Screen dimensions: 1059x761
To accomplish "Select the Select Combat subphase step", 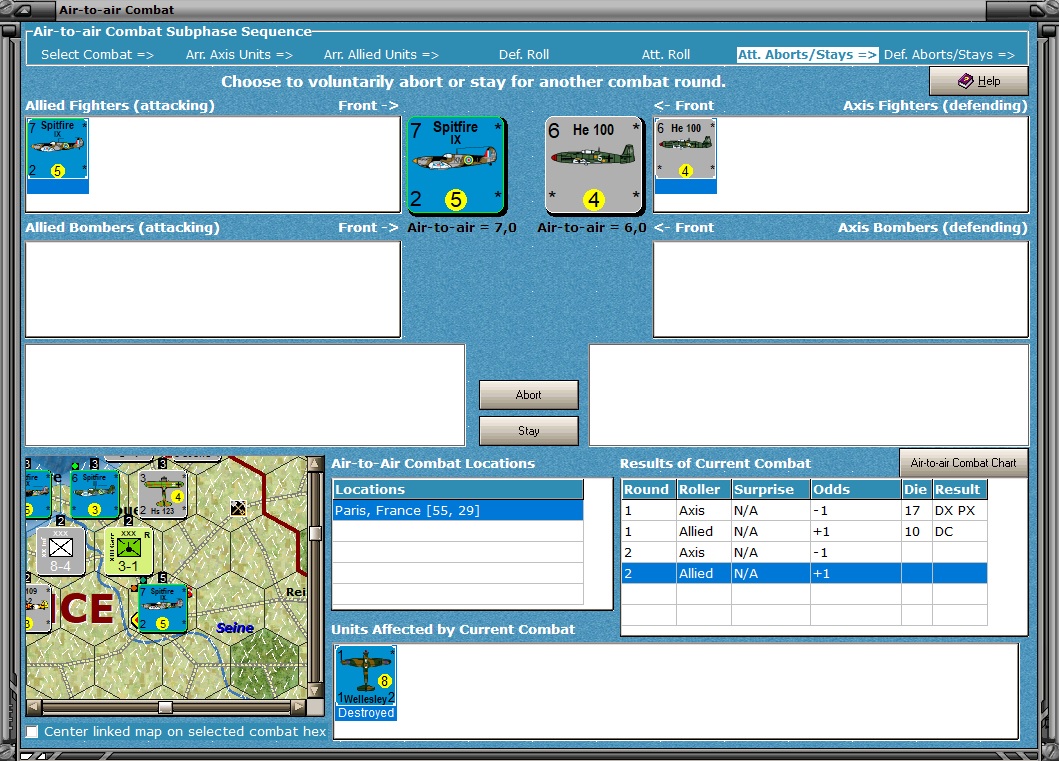I will 97,55.
